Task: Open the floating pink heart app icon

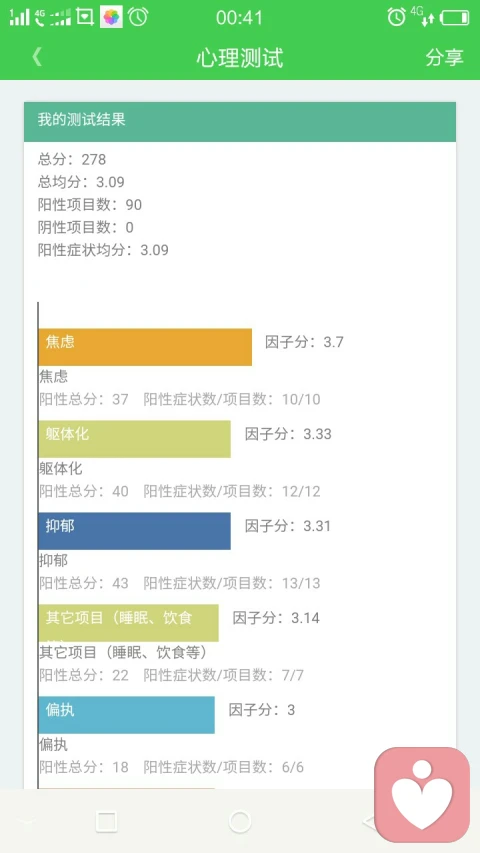Action: pos(422,794)
